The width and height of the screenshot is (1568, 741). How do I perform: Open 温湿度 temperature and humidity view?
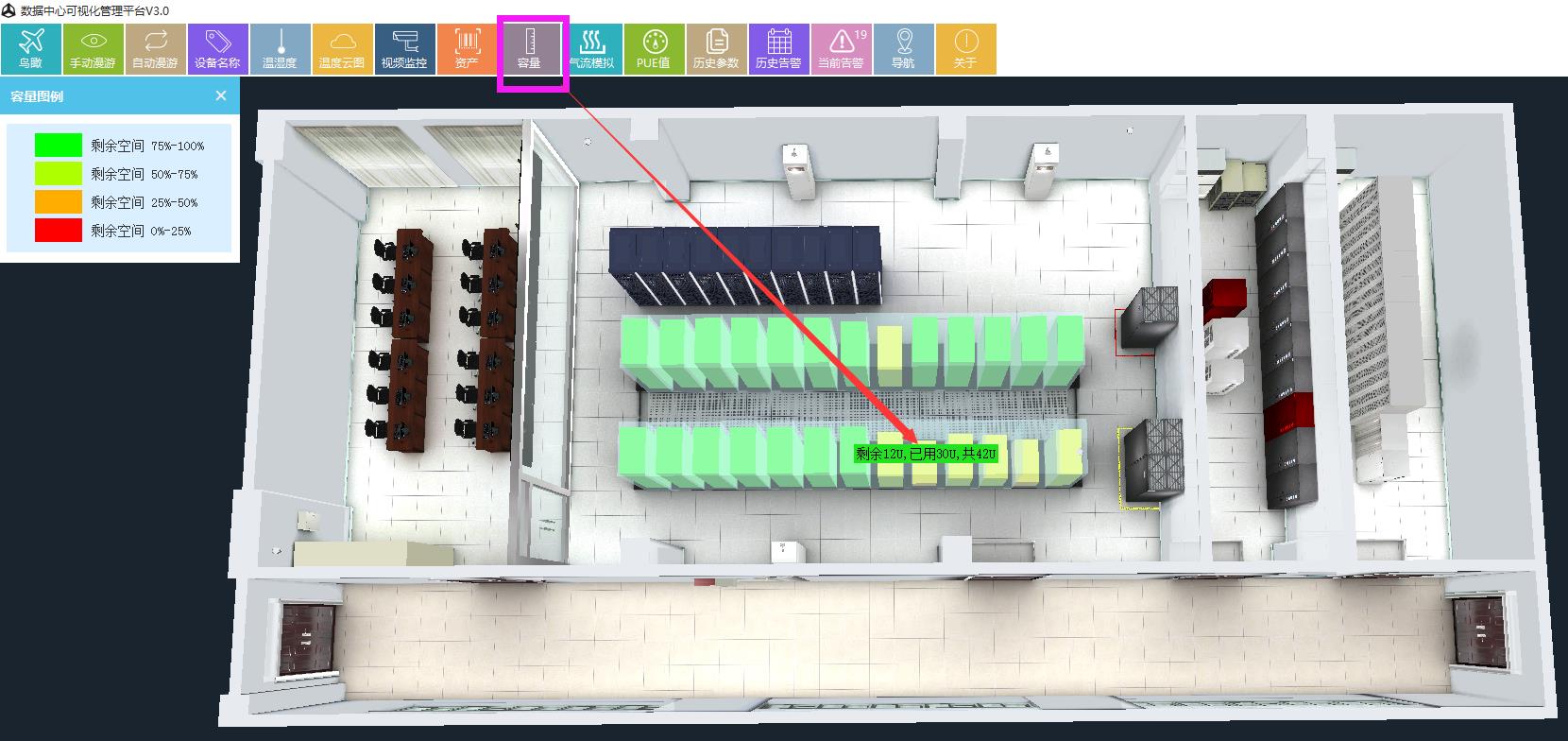pyautogui.click(x=280, y=49)
